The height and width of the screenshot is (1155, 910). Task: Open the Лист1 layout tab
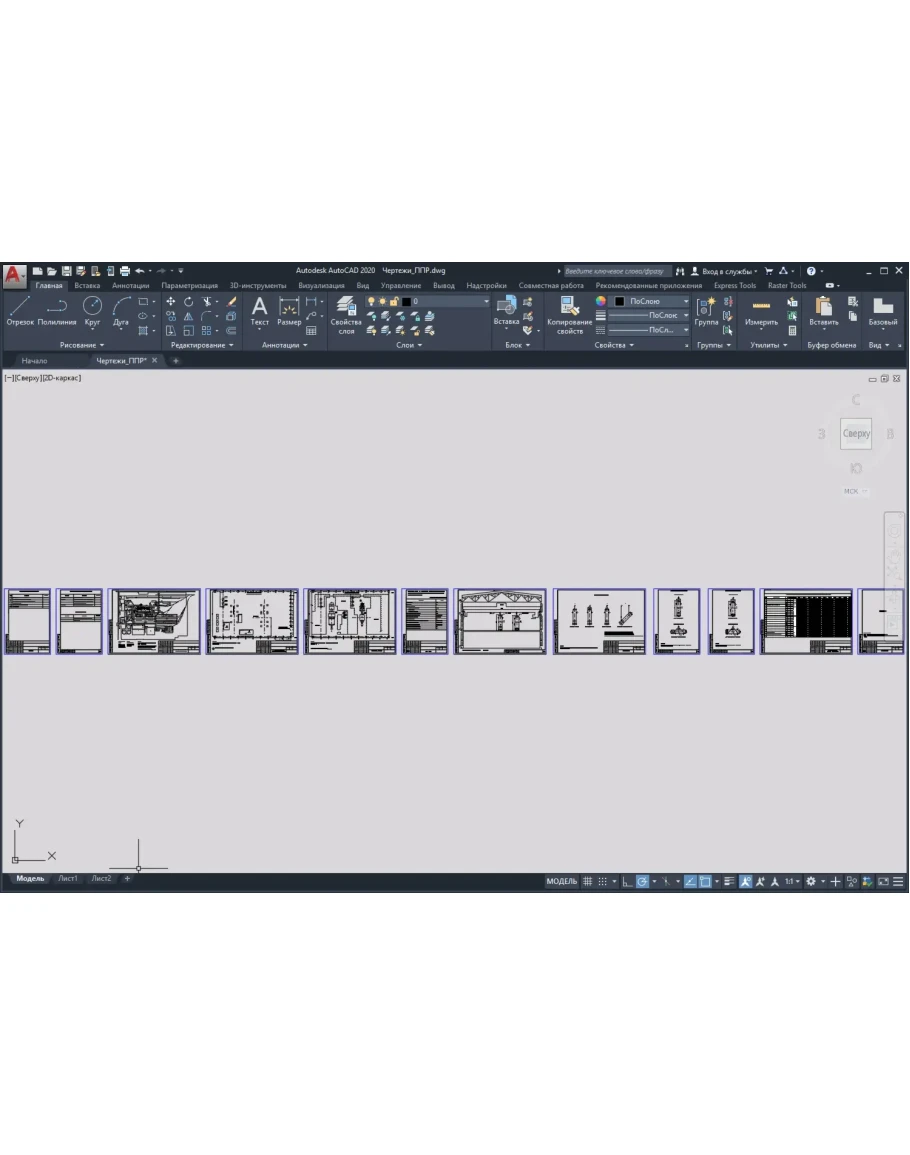point(67,879)
